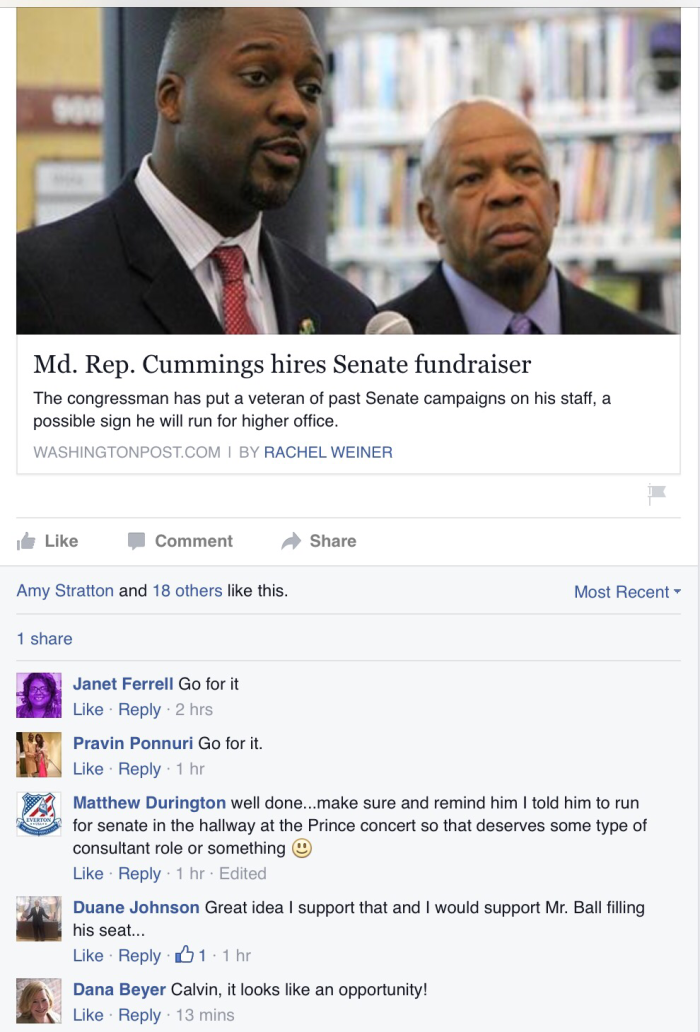This screenshot has width=700, height=1032.
Task: Click thumbs-up count on Duane Johnson's comment
Action: [x=191, y=955]
